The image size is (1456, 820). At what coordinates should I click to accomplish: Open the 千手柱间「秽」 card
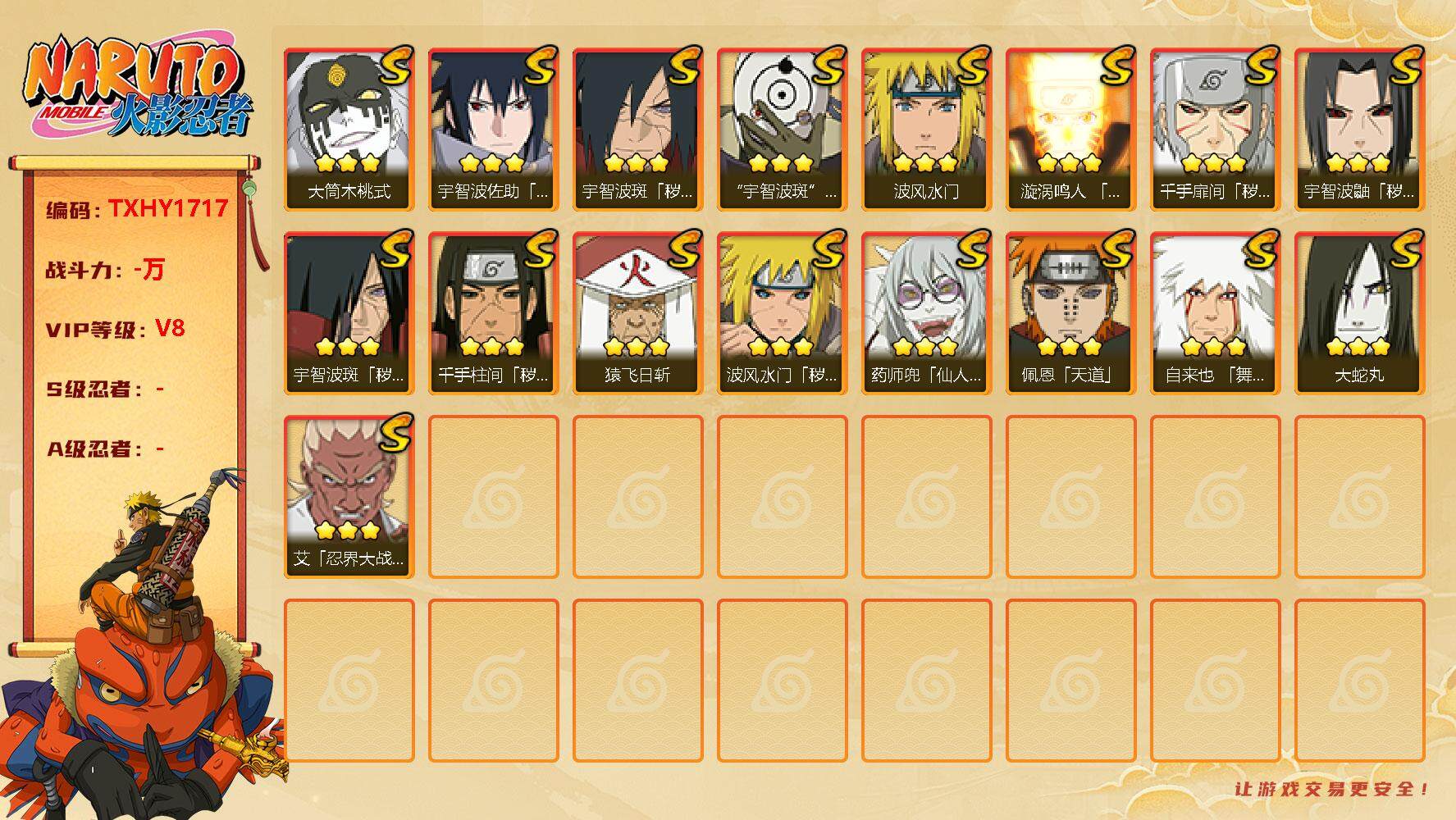point(493,313)
